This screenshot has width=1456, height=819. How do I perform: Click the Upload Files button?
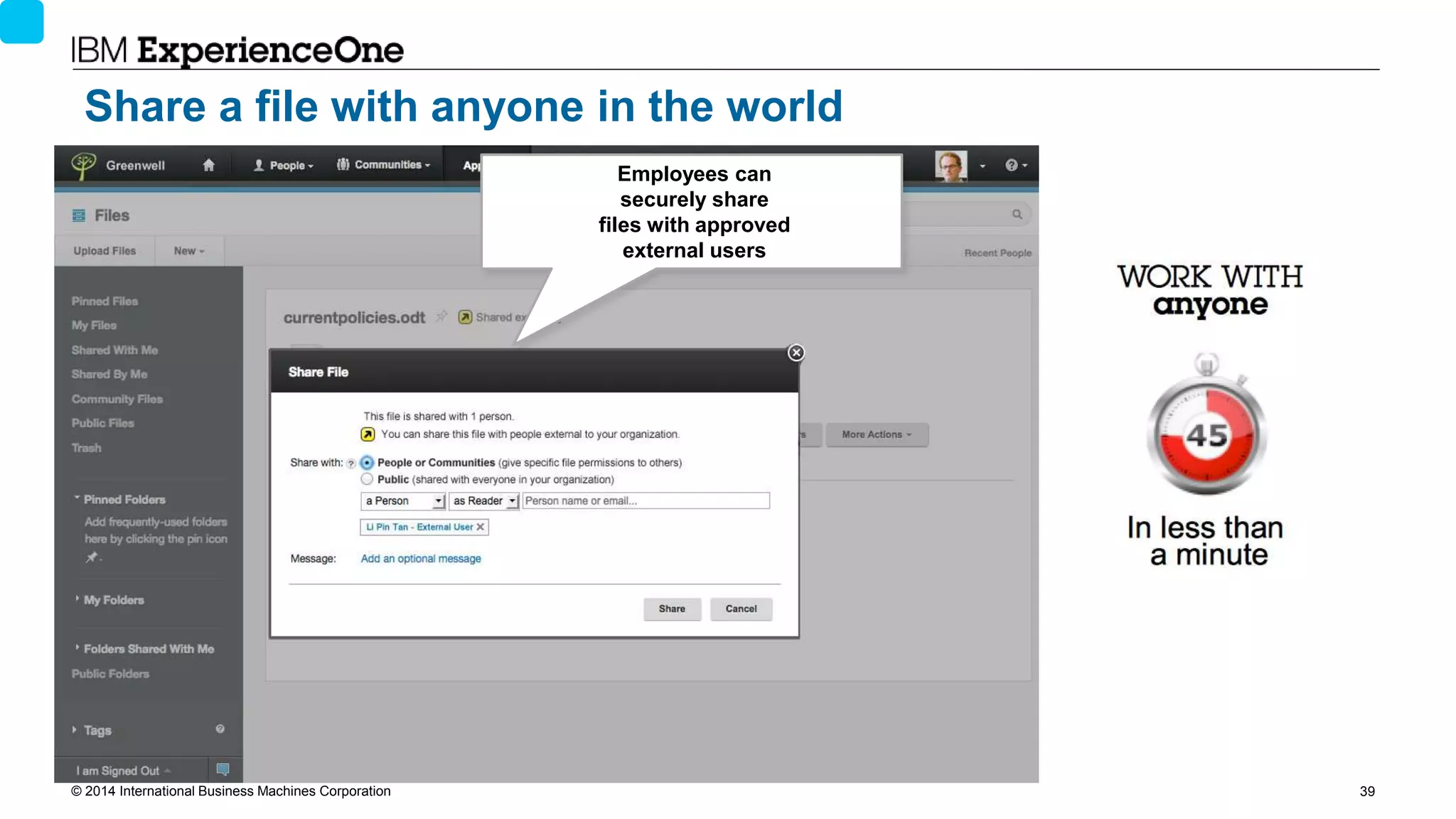tap(105, 251)
